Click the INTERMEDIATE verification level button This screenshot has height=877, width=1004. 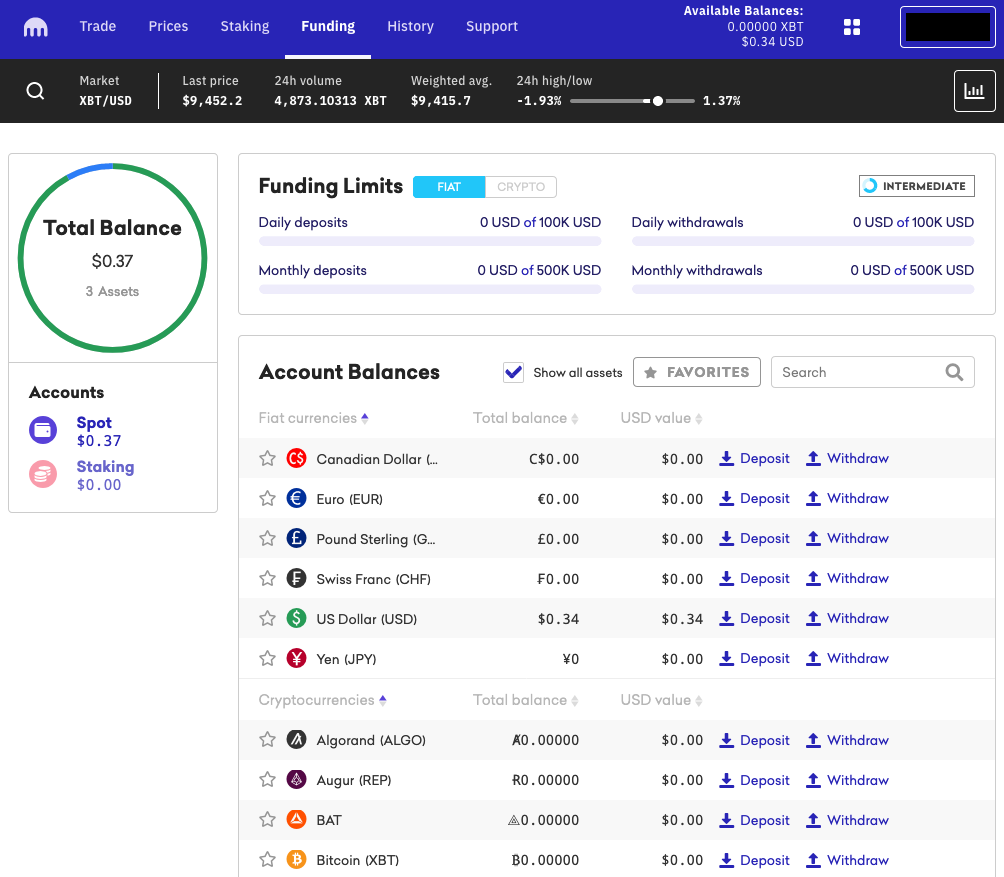click(x=916, y=186)
